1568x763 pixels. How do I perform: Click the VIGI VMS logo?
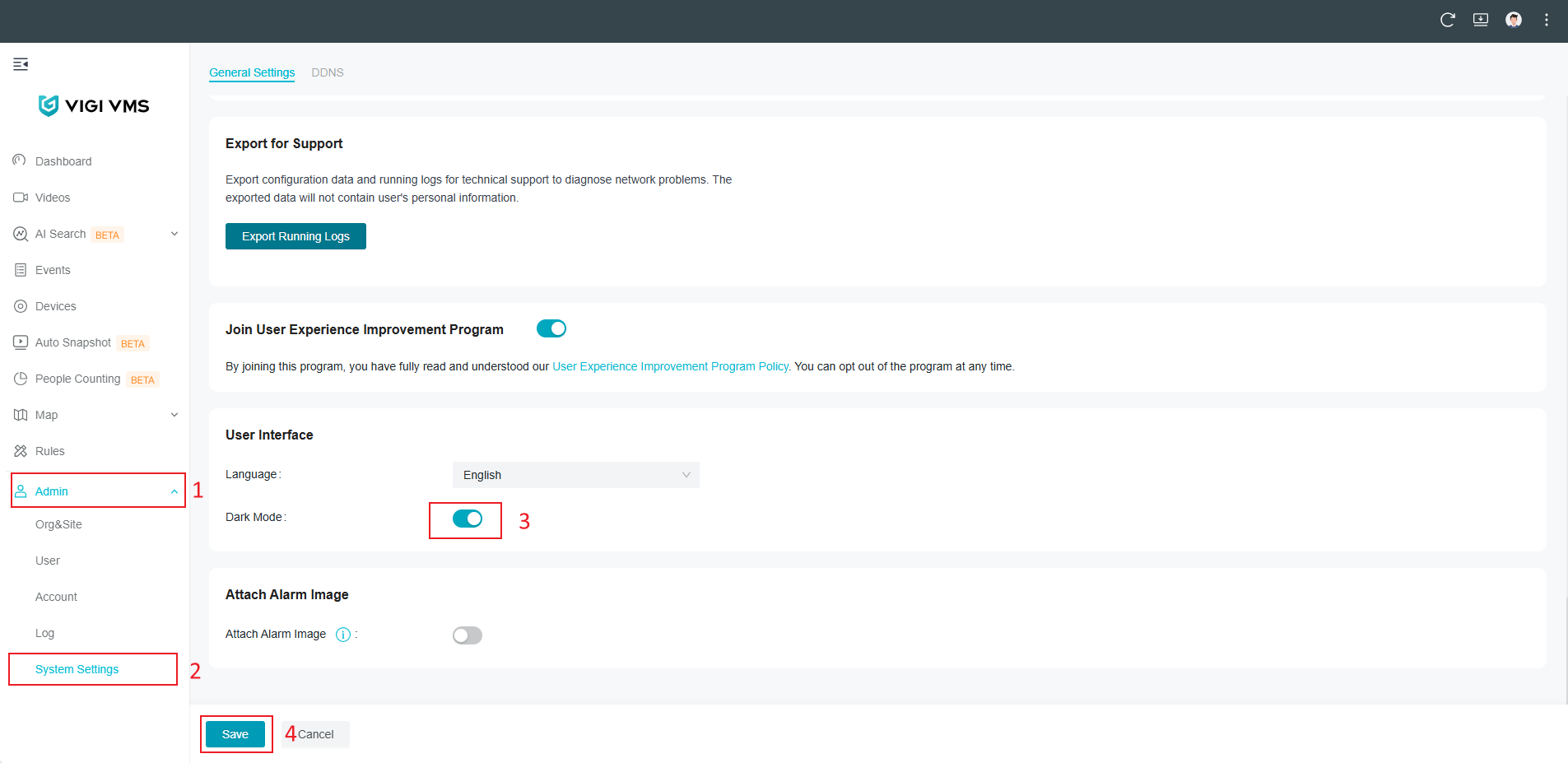coord(94,105)
